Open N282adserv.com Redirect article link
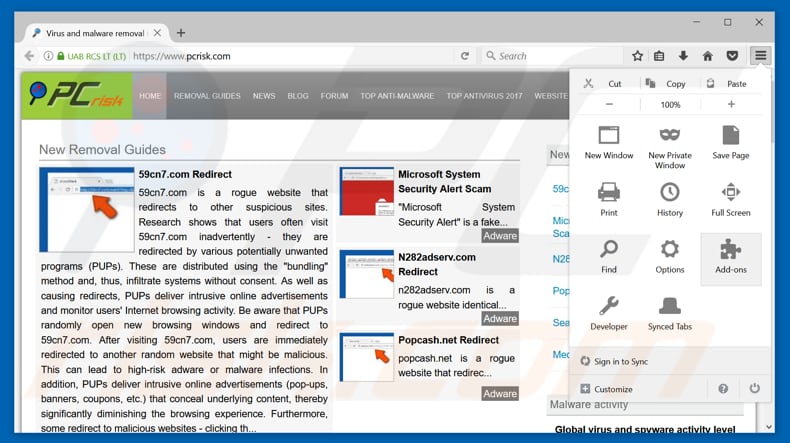Viewport: 790px width, 443px height. 437,264
